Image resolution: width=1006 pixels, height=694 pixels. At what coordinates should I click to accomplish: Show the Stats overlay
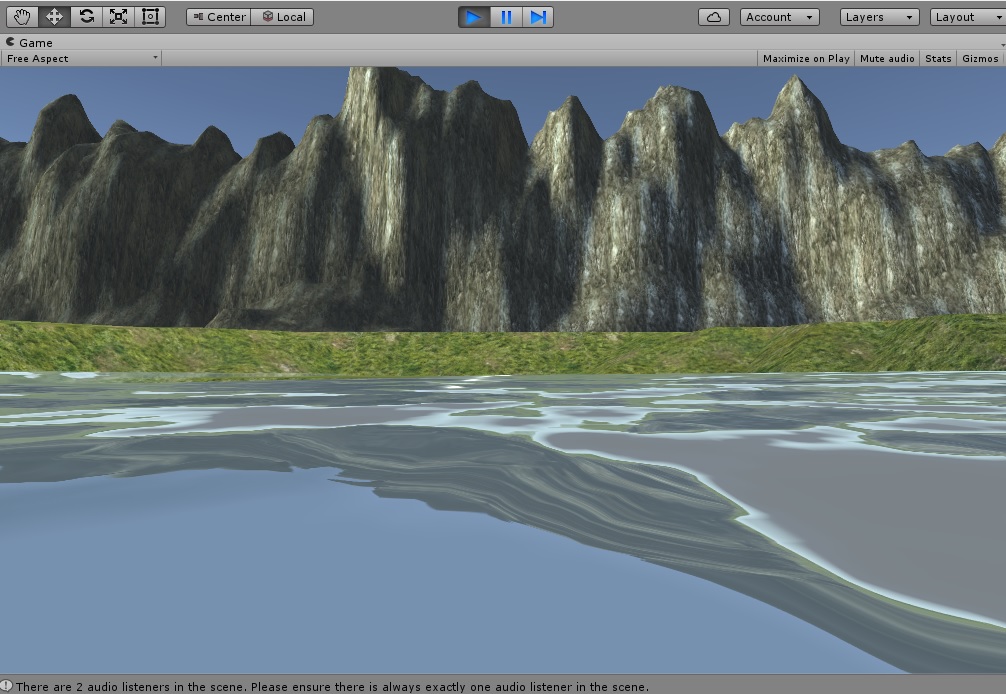[x=938, y=58]
